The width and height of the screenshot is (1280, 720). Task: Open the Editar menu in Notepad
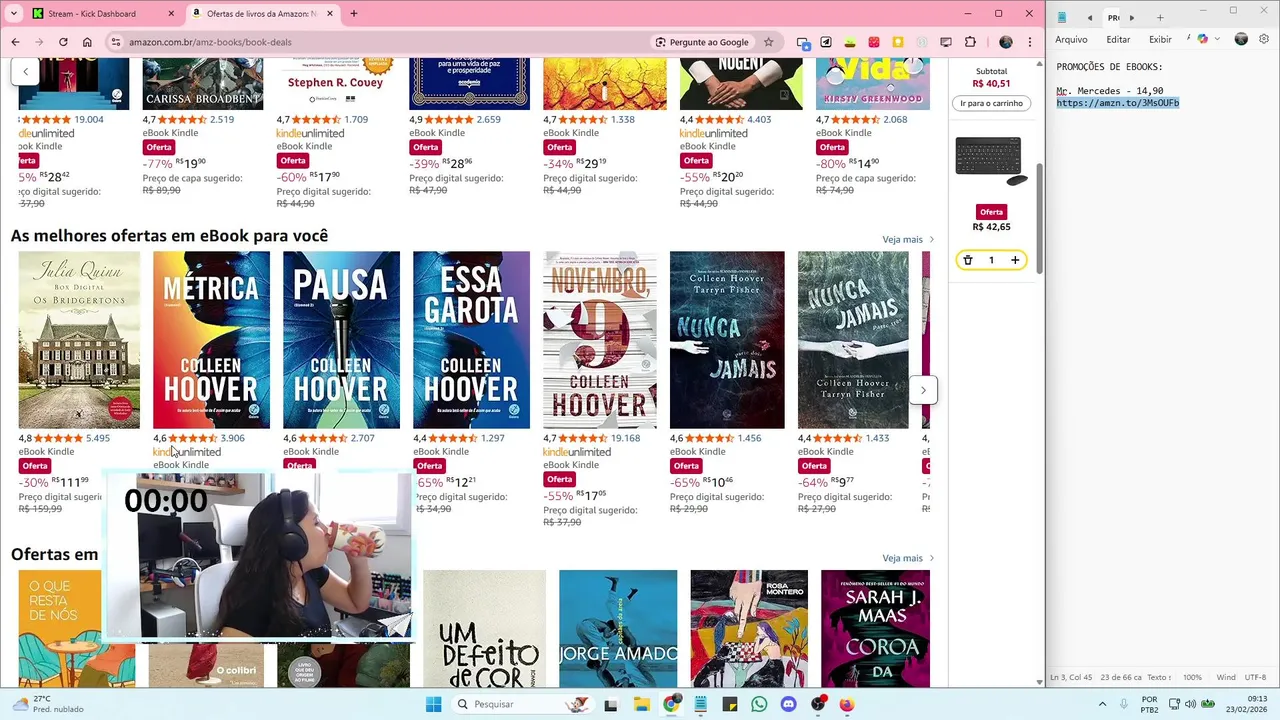(x=1118, y=39)
